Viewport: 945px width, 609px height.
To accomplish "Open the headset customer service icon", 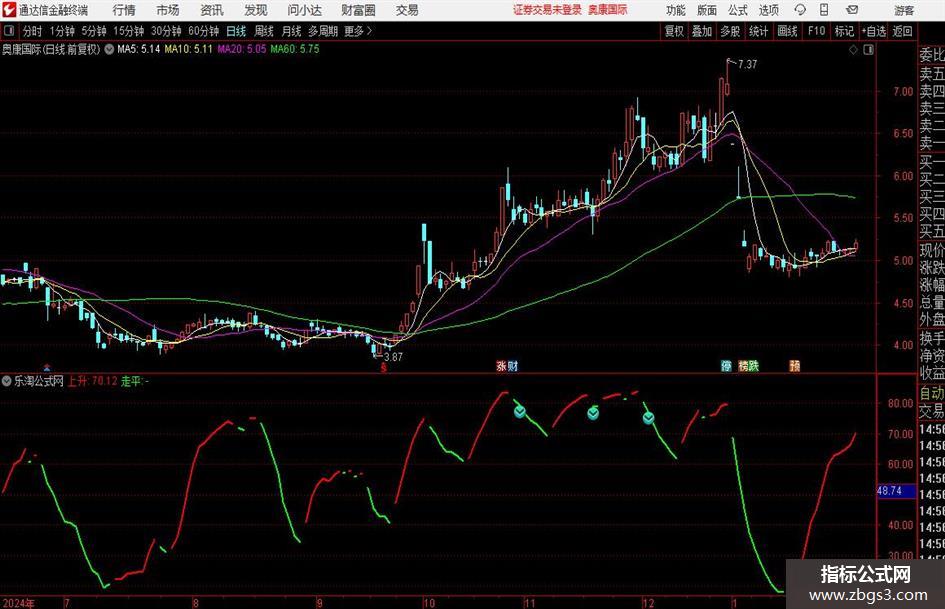I will (800, 10).
